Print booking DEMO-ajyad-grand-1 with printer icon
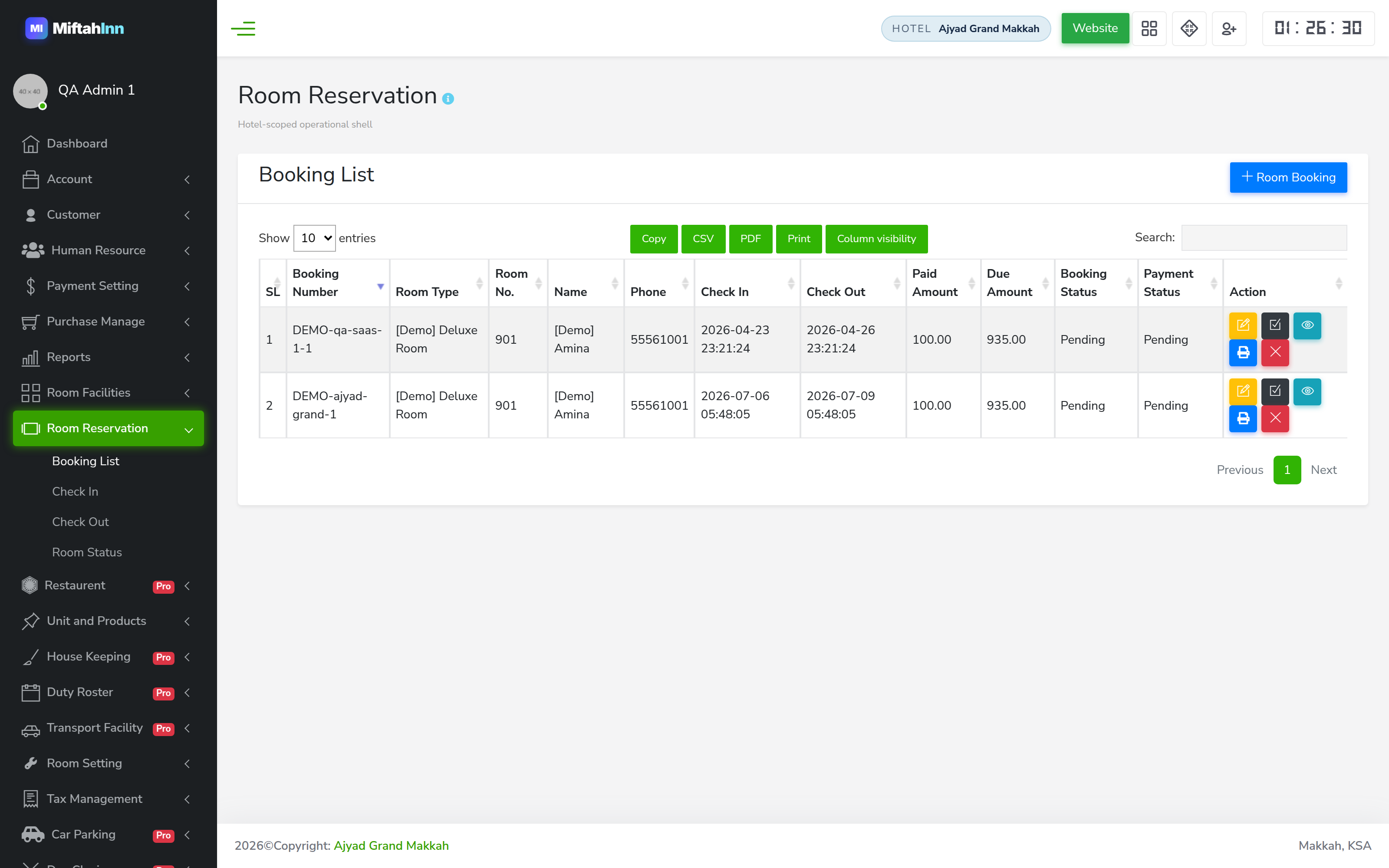This screenshot has height=868, width=1389. (x=1243, y=418)
